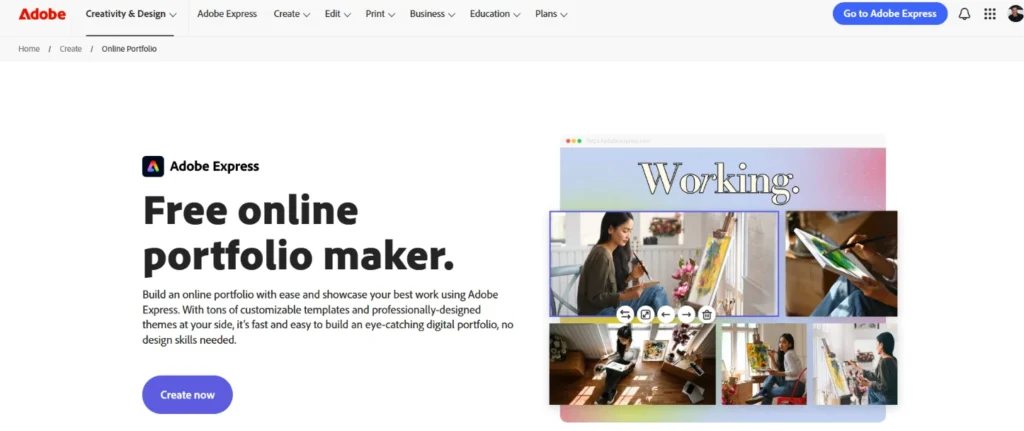Click the 'Free online portfolio maker.' heading
The image size is (1024, 431).
(298, 234)
